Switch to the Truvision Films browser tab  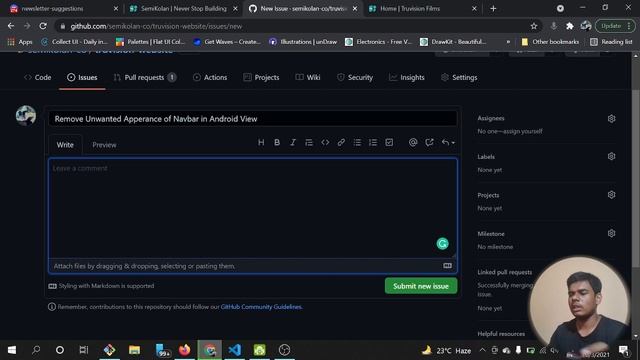coord(422,9)
